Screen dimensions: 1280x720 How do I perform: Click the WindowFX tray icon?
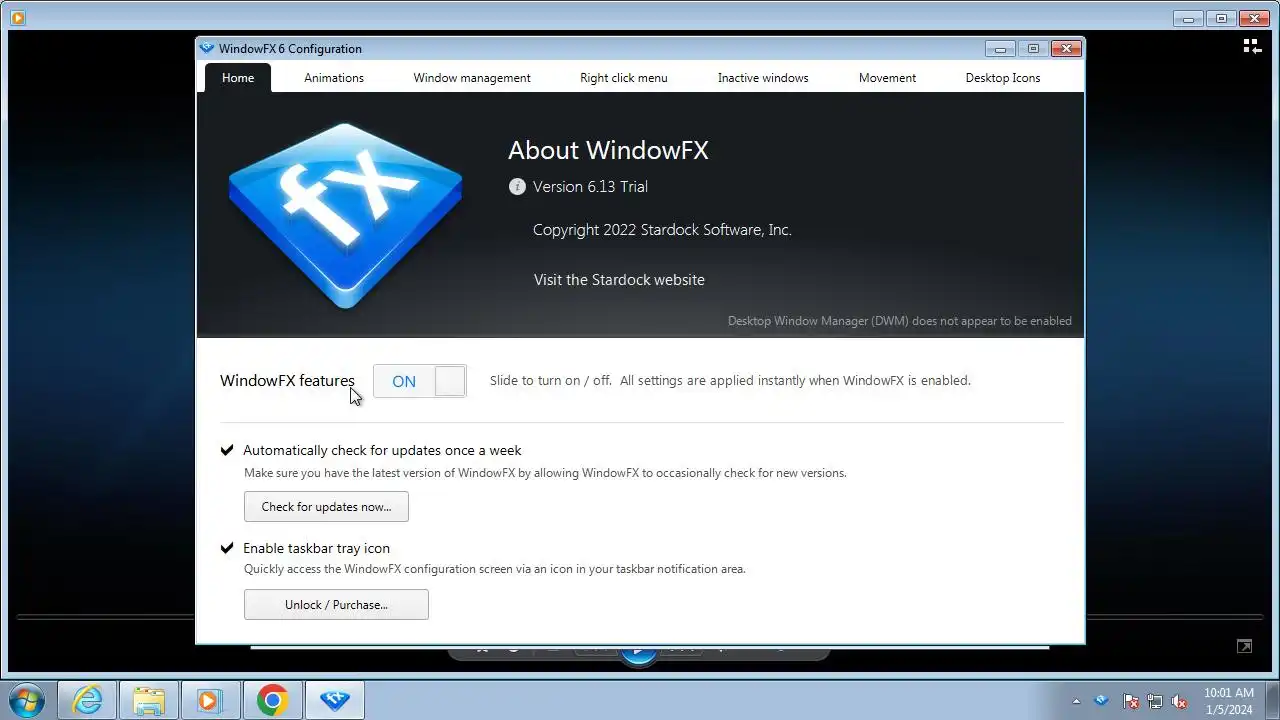(x=1102, y=700)
